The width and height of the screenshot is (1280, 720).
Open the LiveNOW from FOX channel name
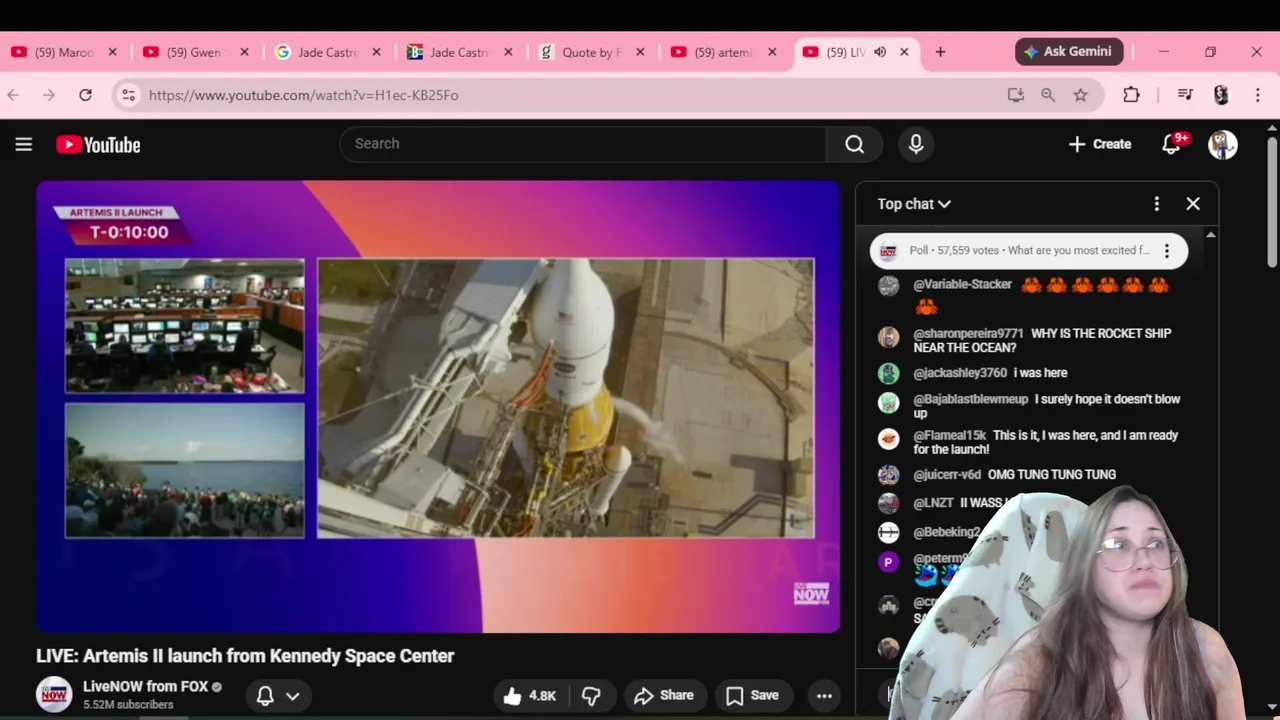145,687
